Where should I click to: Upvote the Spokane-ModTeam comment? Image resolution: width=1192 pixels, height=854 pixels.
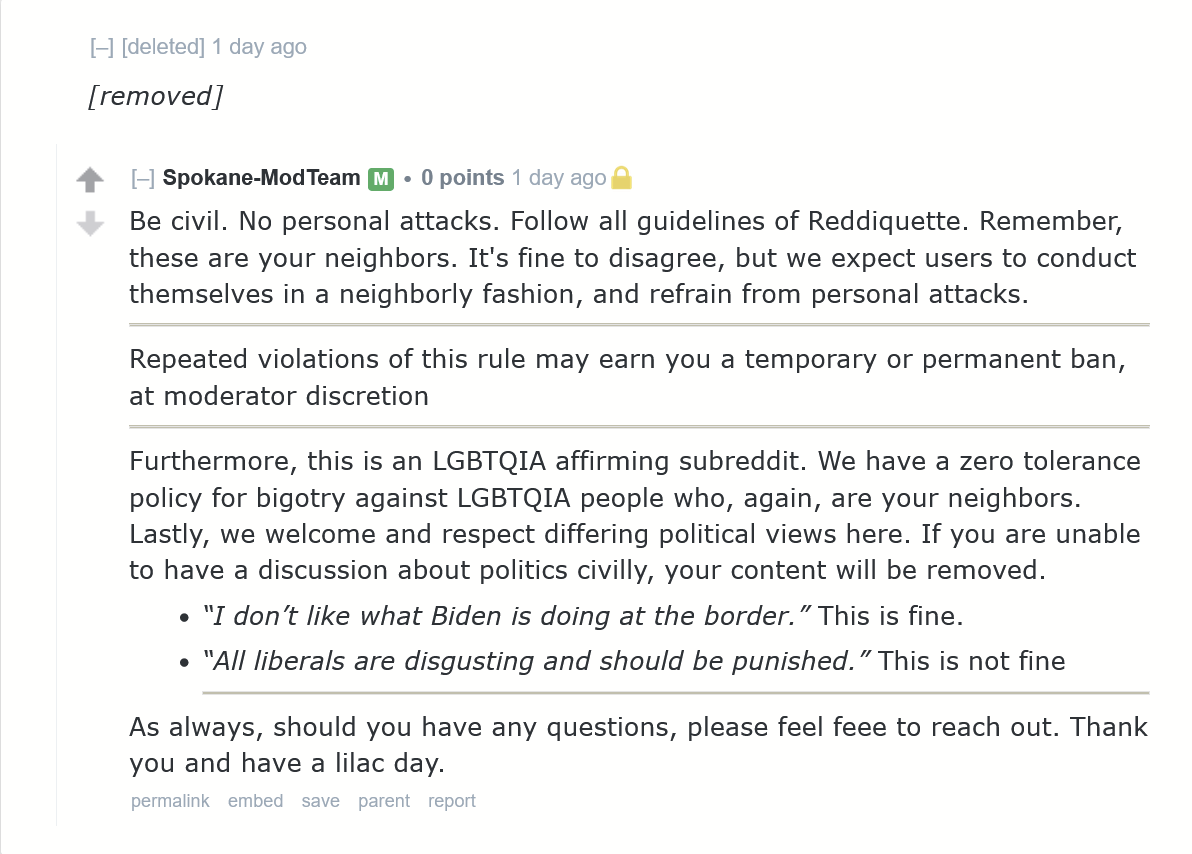[x=90, y=180]
